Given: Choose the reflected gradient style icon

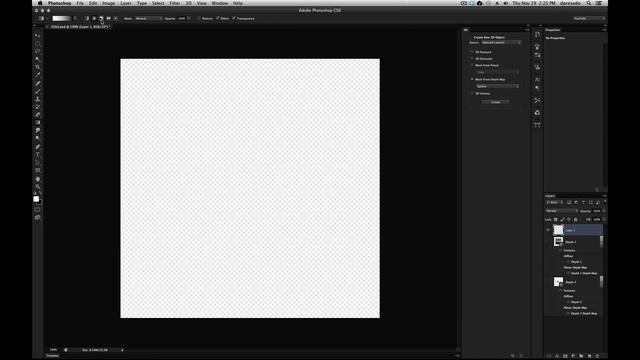Looking at the screenshot, I should pos(108,18).
